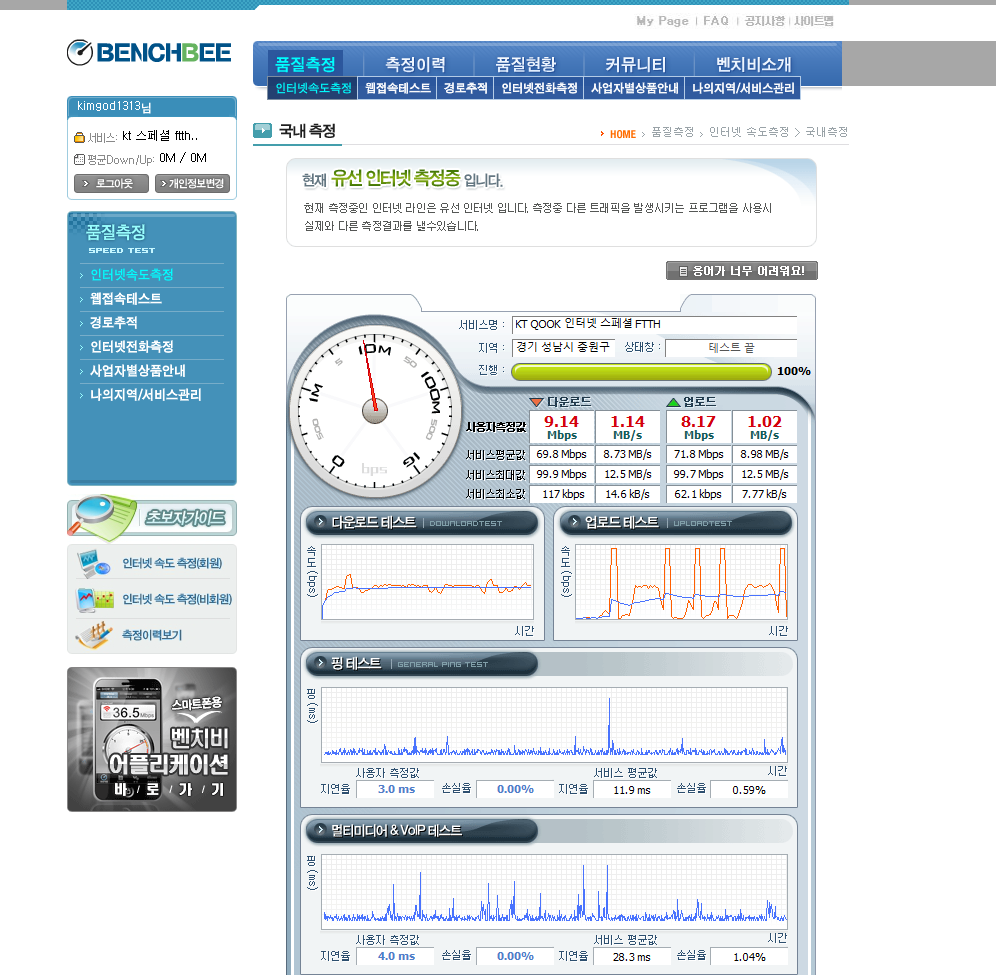Open the FAQ link
996x975 pixels.
716,21
